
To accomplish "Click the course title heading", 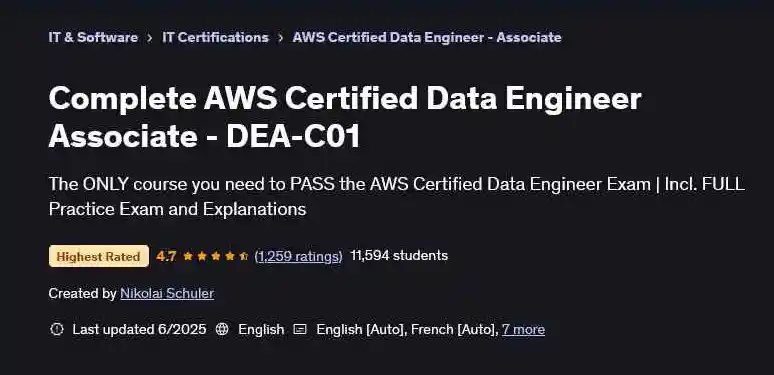I will 345,117.
